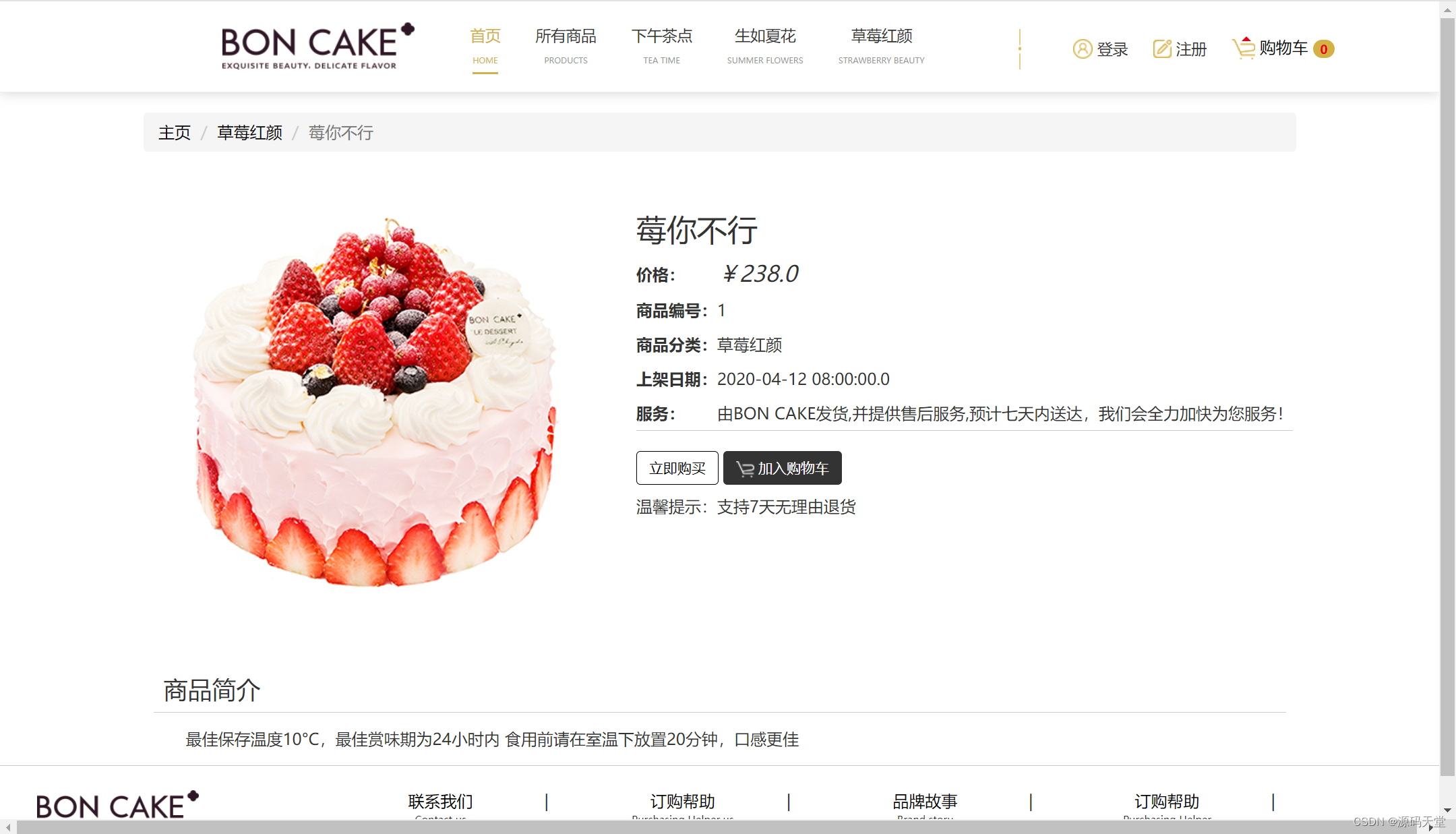Open the 首页 HOME menu item
This screenshot has width=1456, height=834.
[x=485, y=46]
